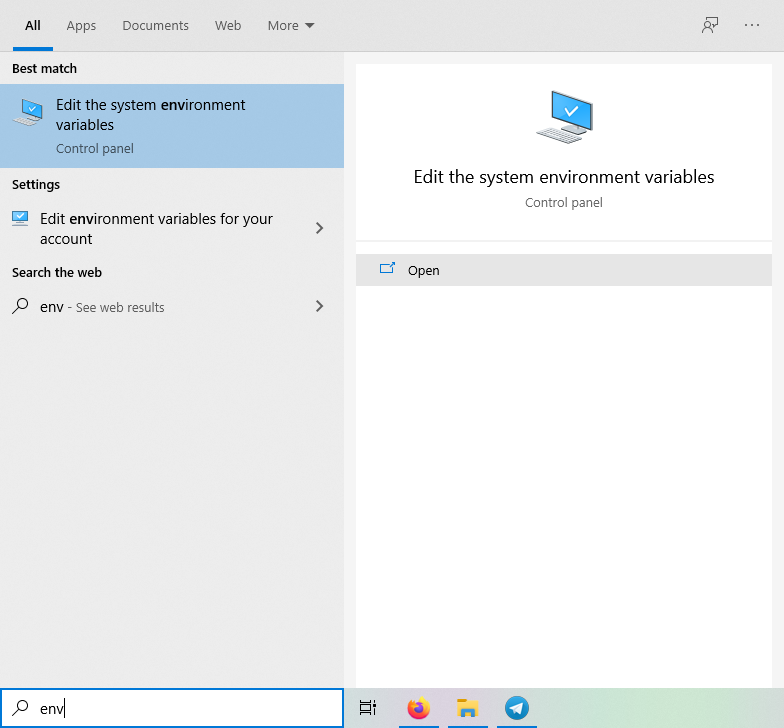
Task: Launch Firefox from the taskbar
Action: coord(418,708)
